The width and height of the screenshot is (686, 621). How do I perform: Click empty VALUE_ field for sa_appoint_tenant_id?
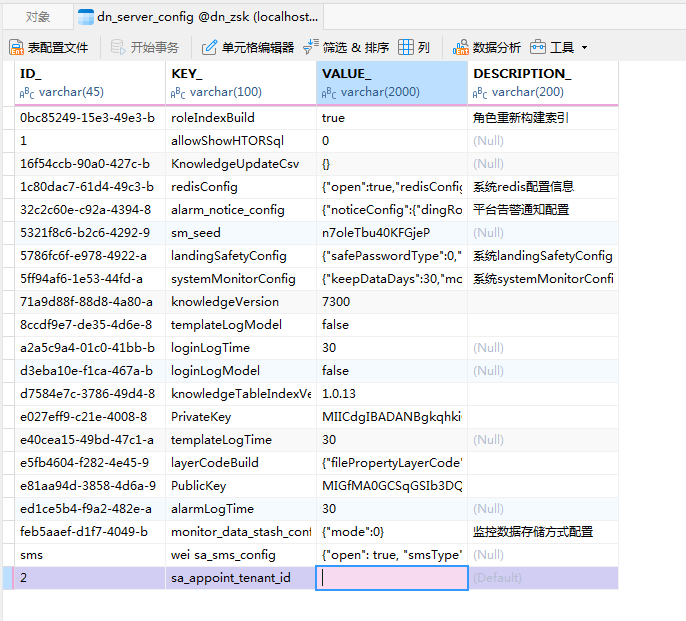[x=391, y=578]
